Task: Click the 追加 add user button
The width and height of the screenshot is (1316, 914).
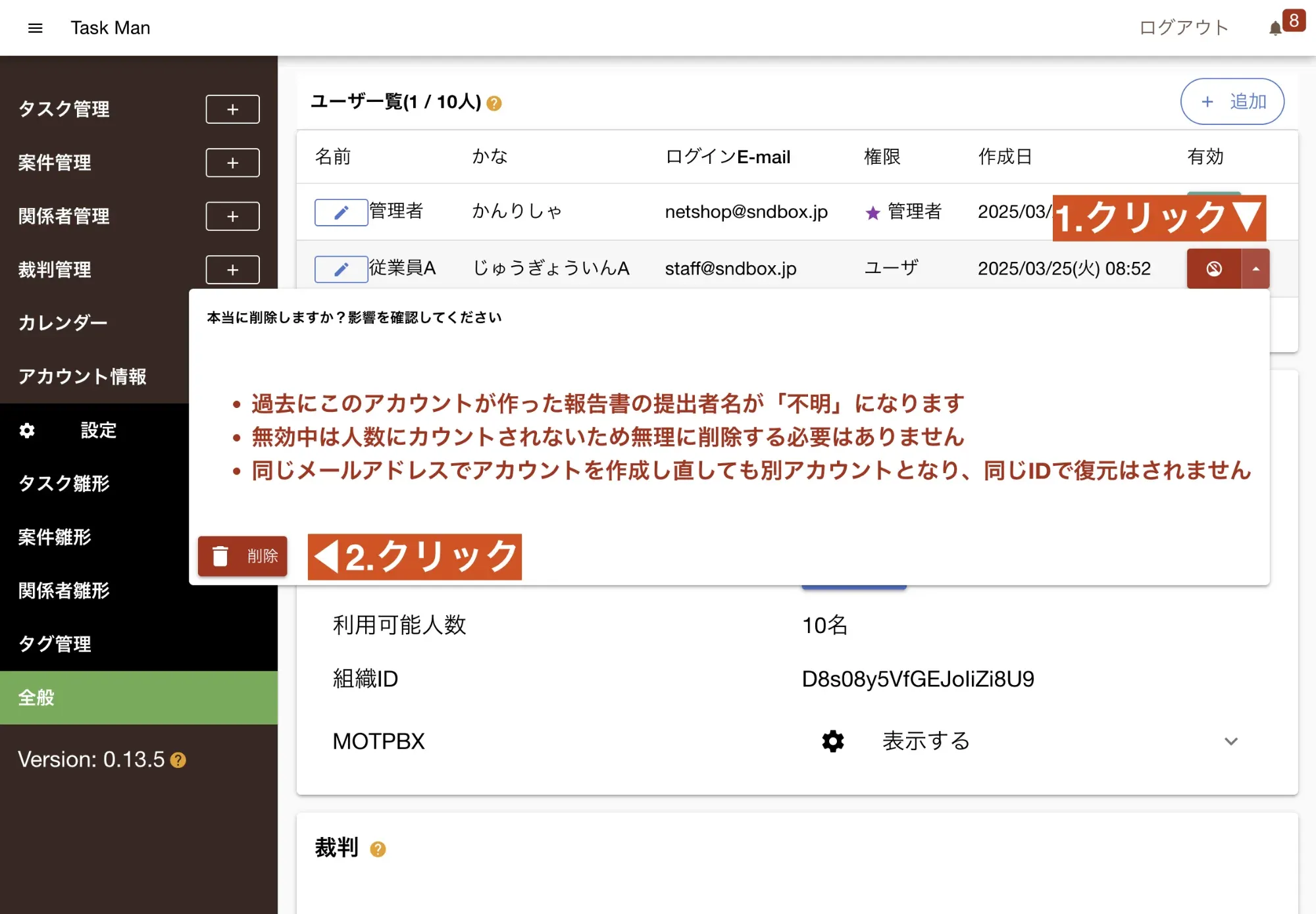Action: point(1232,101)
